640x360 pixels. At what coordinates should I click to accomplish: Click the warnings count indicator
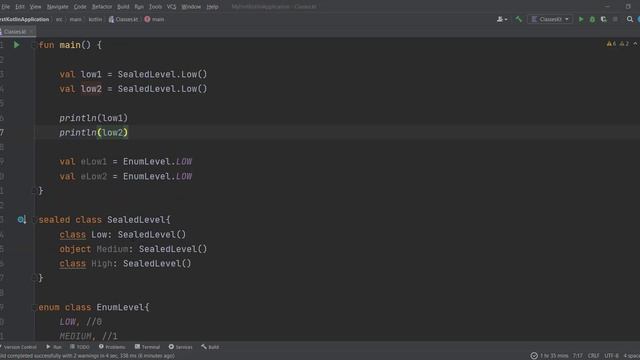coord(611,44)
